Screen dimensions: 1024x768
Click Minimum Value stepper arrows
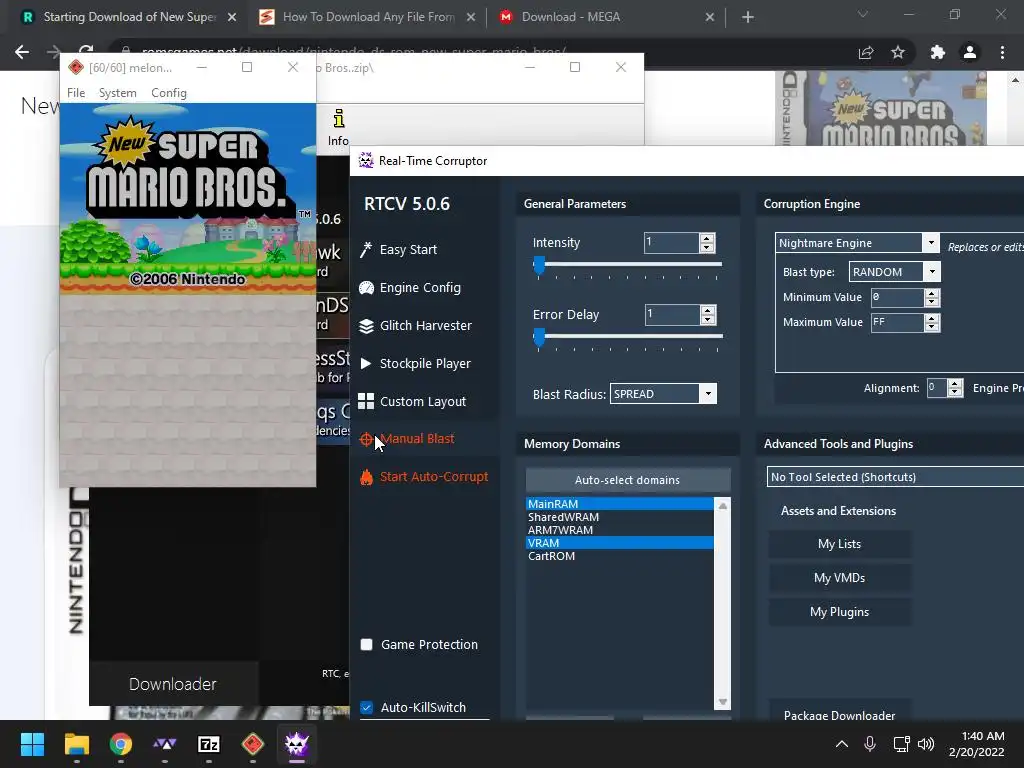932,298
